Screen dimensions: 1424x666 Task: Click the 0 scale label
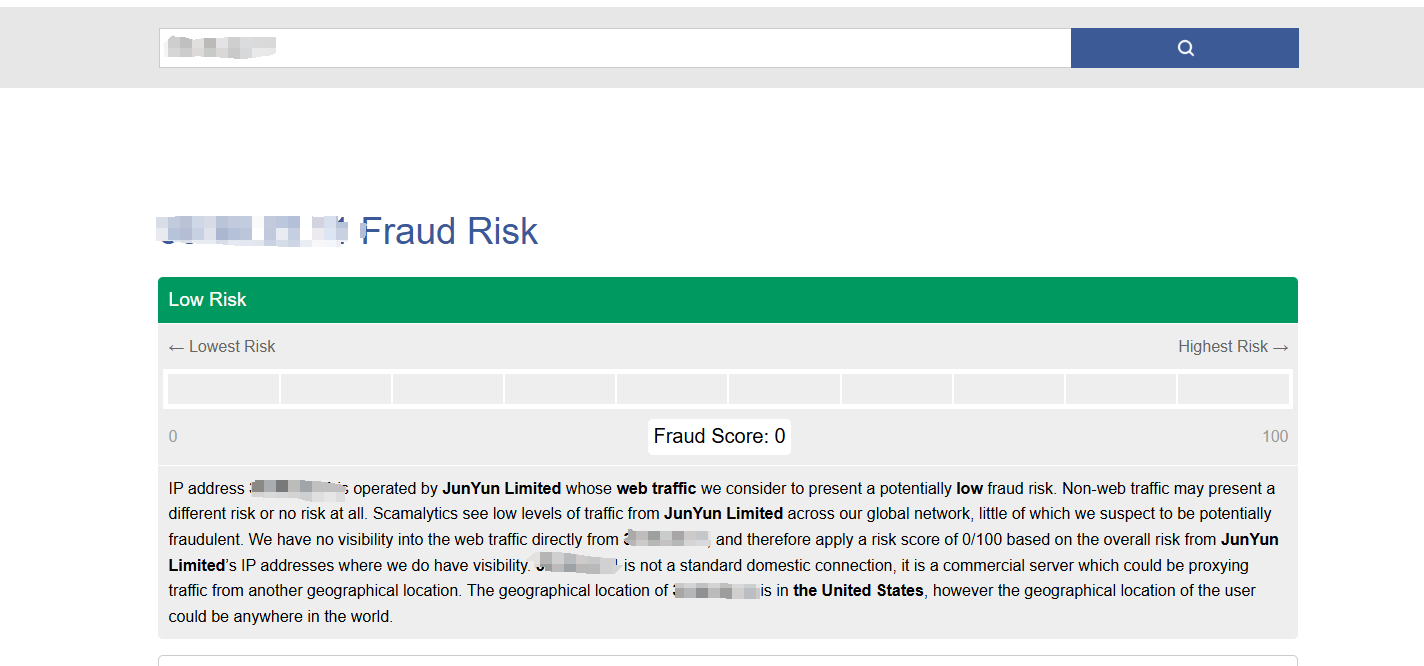173,437
